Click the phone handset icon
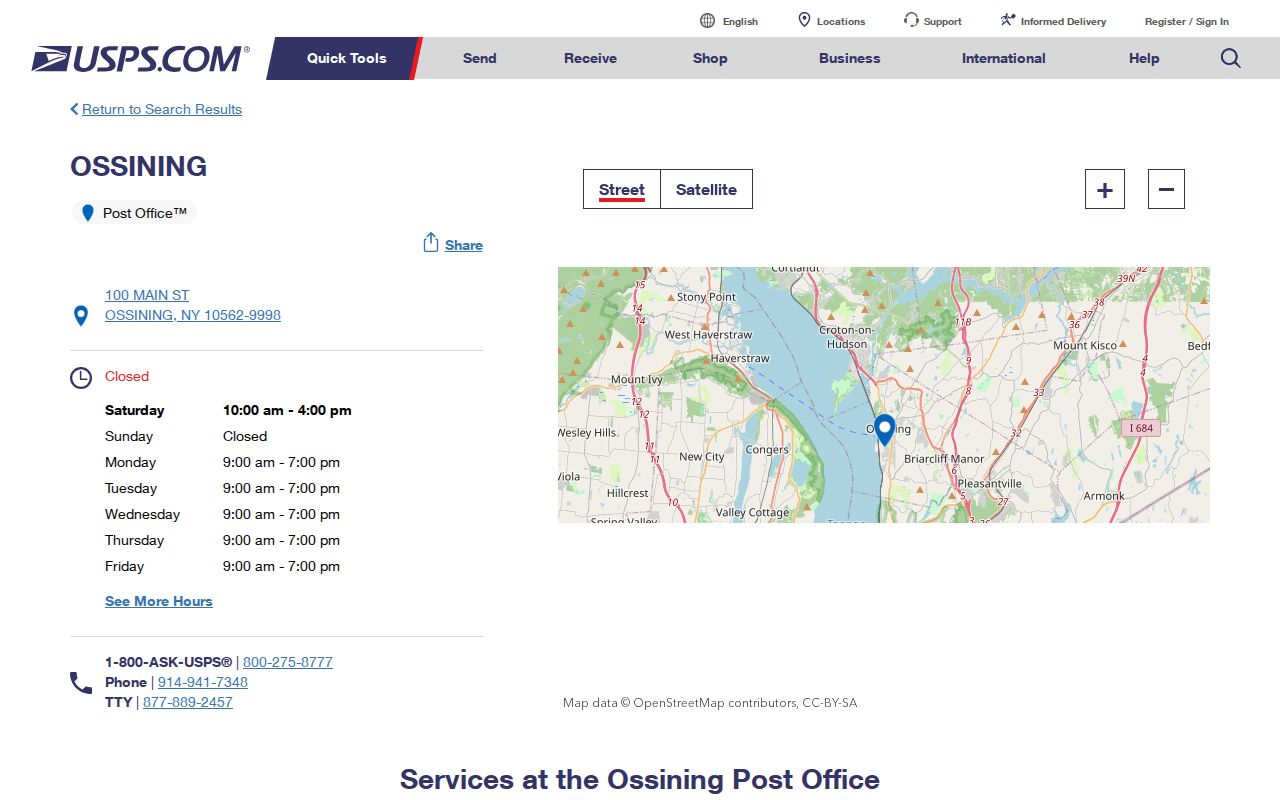The image size is (1280, 800). [81, 683]
